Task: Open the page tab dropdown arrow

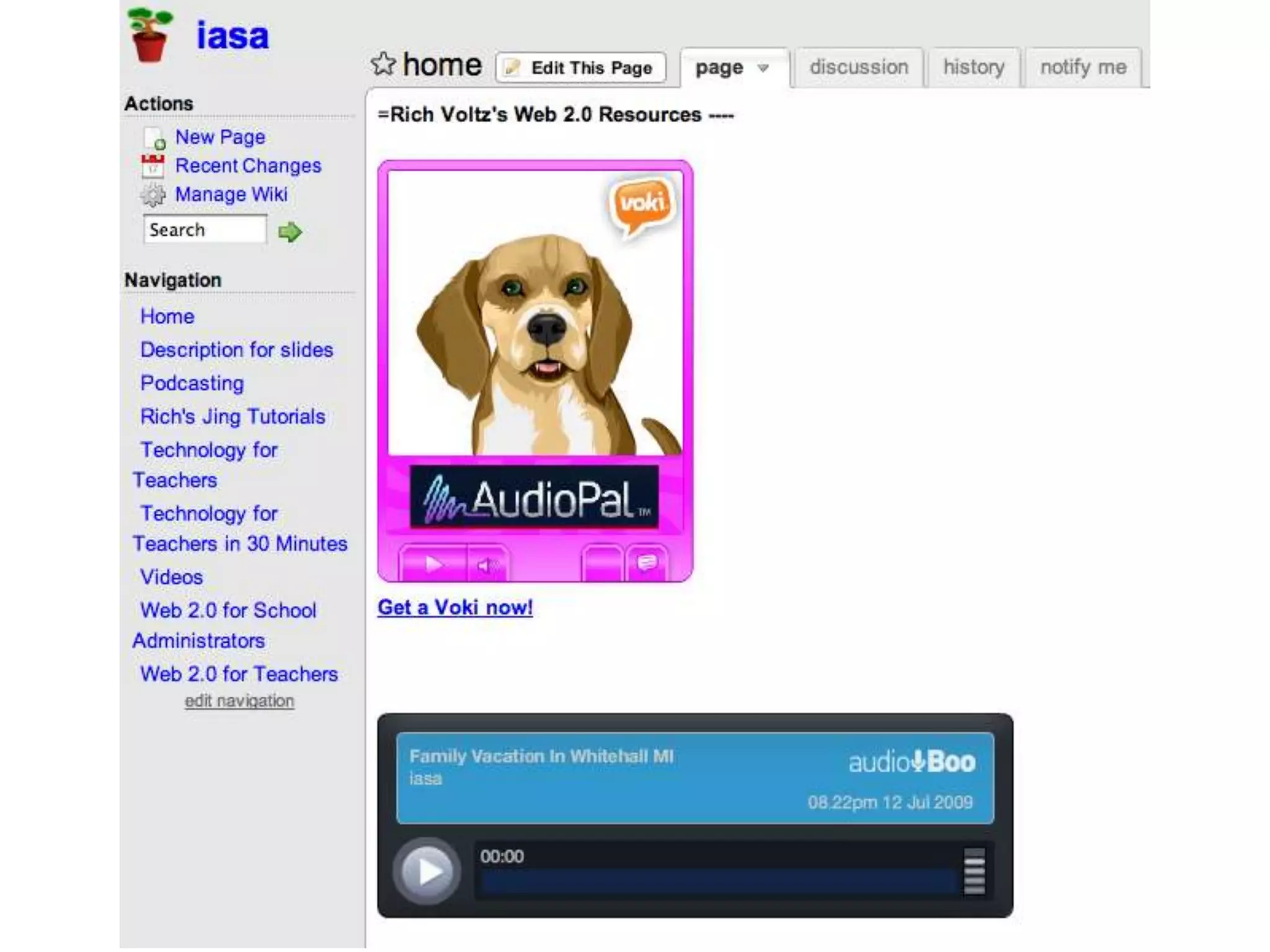Action: pyautogui.click(x=763, y=68)
